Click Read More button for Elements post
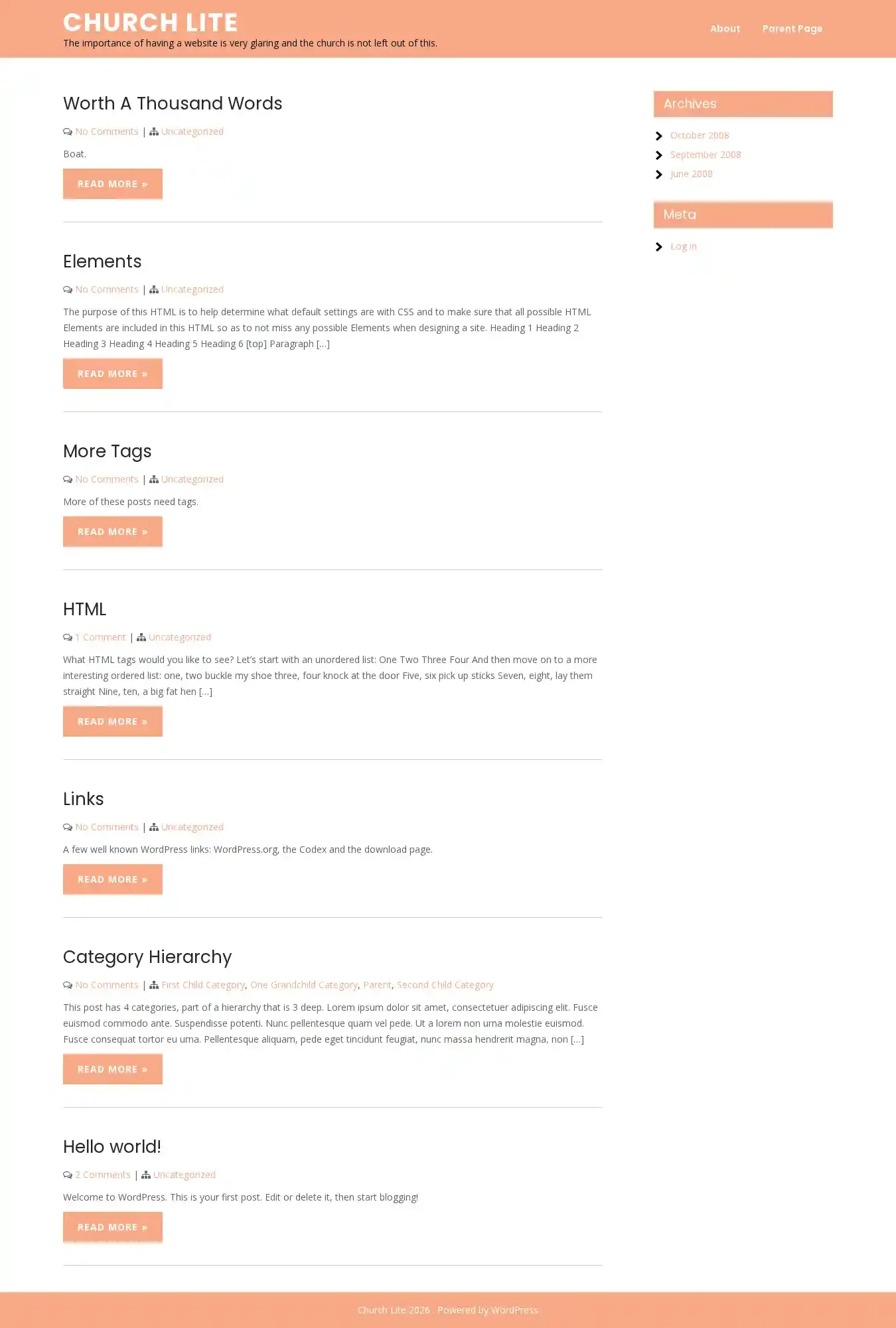The height and width of the screenshot is (1328, 896). coord(113,374)
